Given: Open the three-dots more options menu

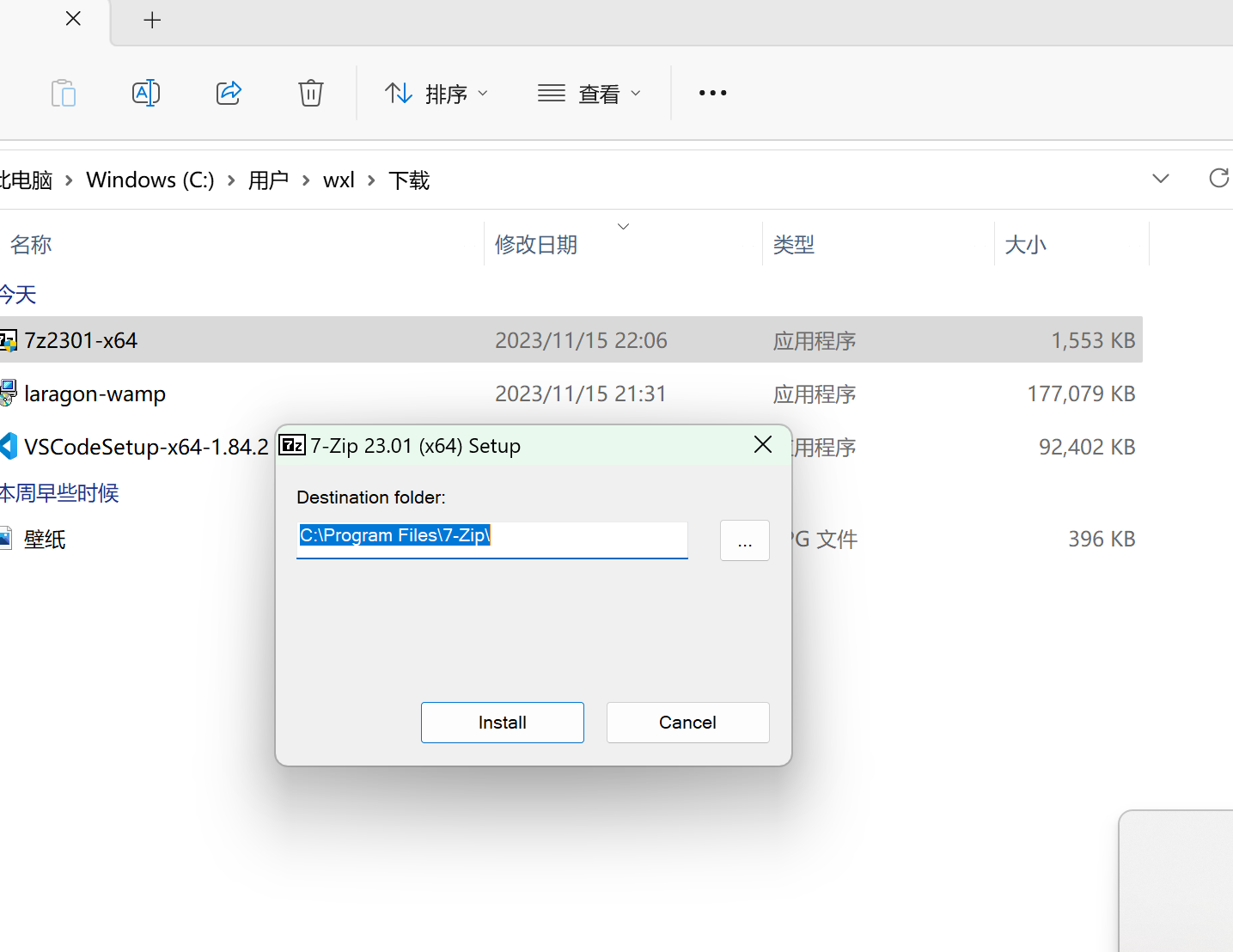Looking at the screenshot, I should 712,93.
